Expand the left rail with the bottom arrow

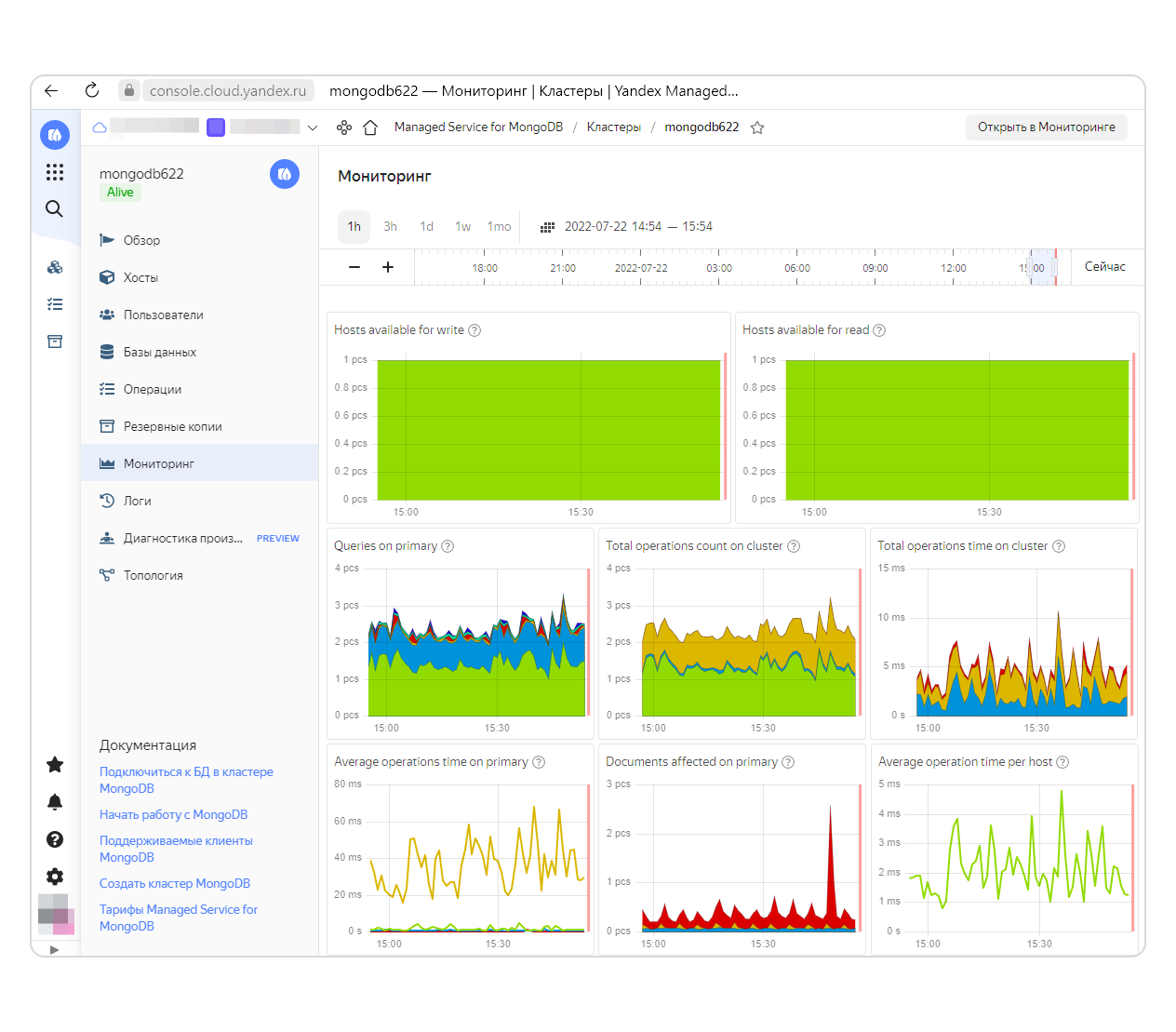coord(54,950)
